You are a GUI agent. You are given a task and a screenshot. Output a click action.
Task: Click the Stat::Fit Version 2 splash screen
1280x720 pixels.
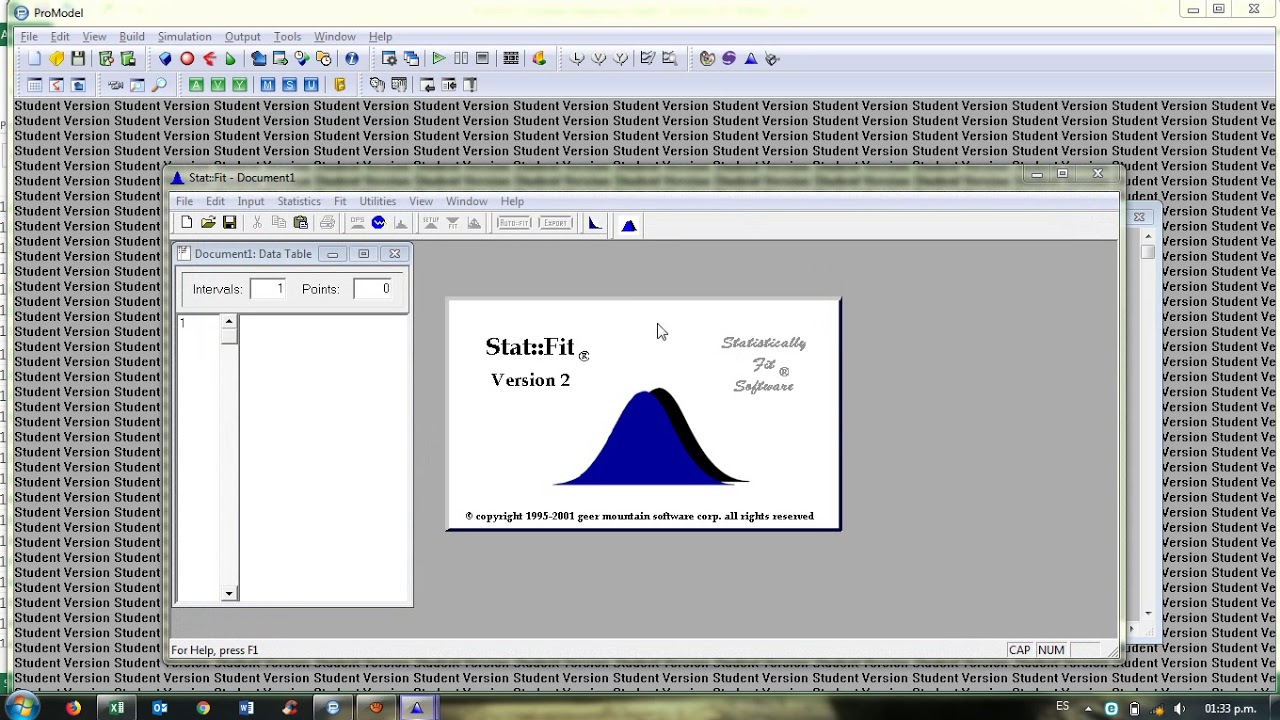(643, 414)
